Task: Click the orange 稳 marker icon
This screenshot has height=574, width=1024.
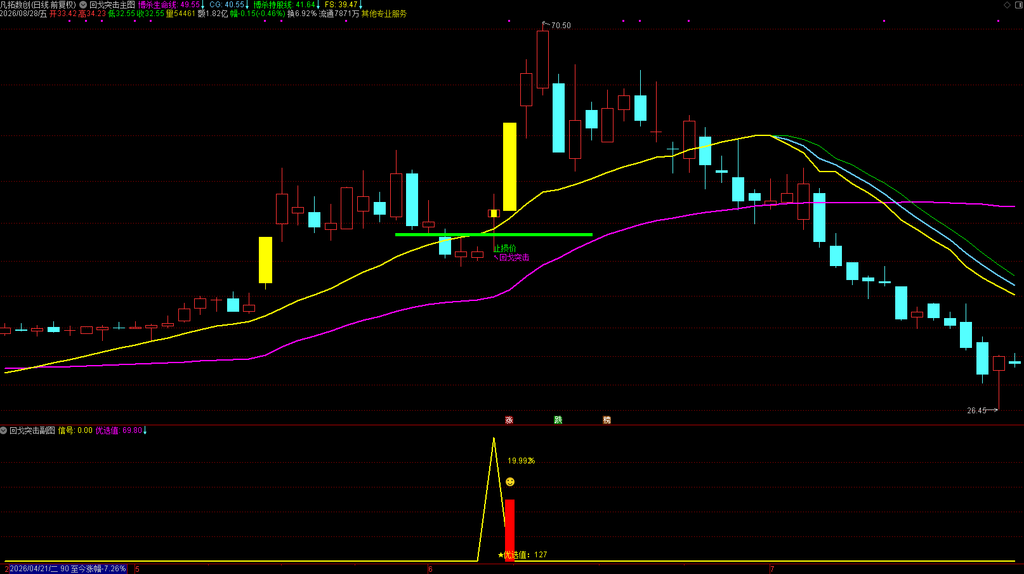Action: coord(607,420)
